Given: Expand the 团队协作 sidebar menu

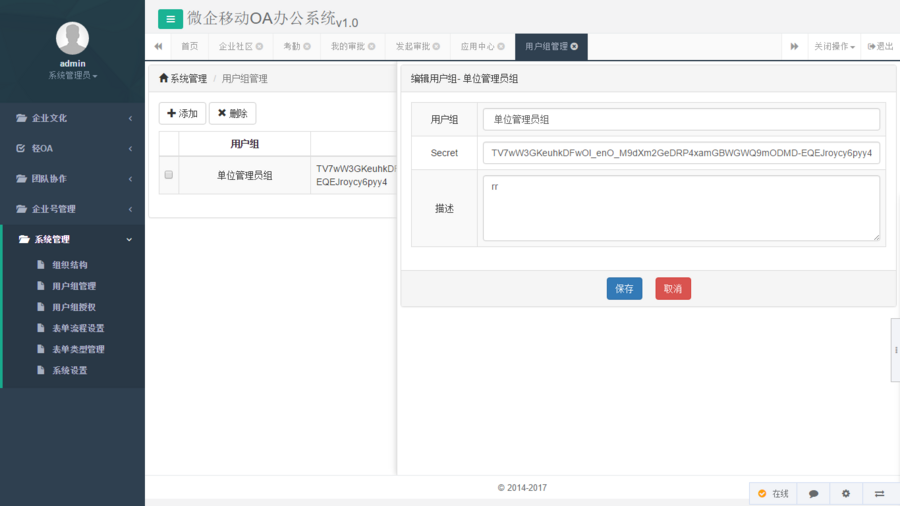Looking at the screenshot, I should [x=72, y=178].
